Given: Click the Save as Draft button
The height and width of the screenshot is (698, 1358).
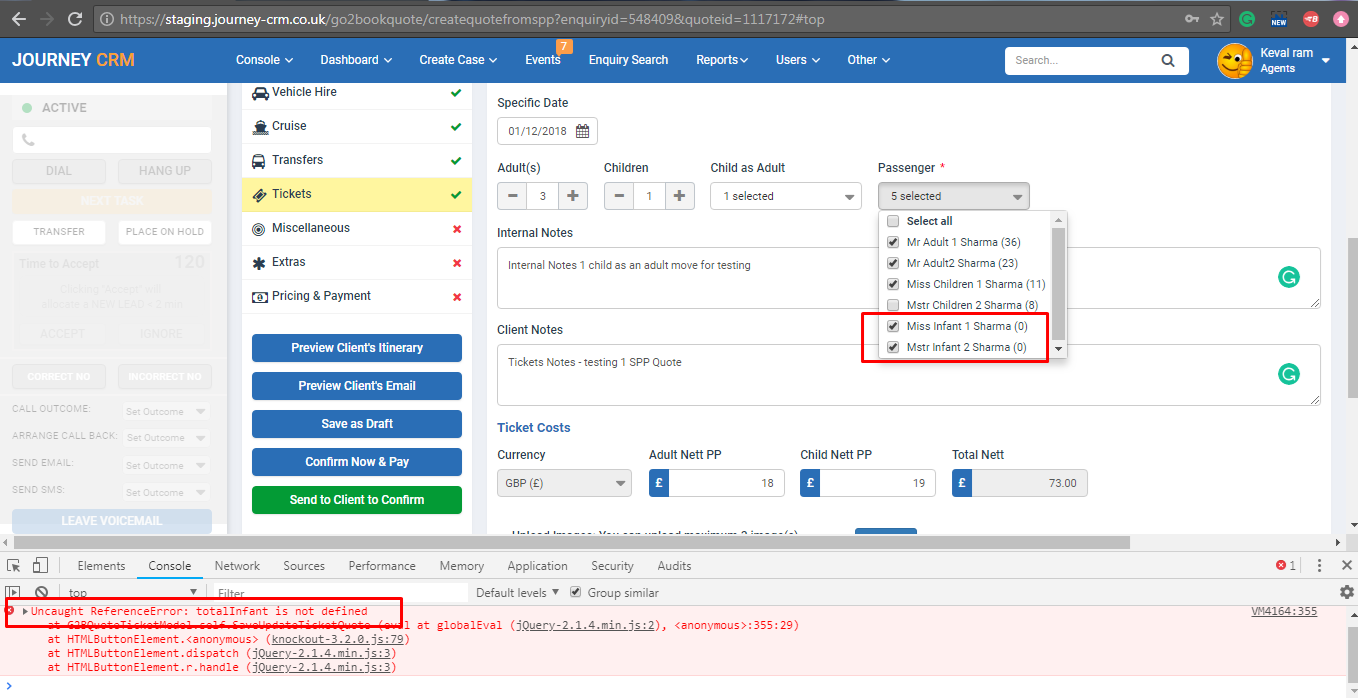Looking at the screenshot, I should [357, 424].
